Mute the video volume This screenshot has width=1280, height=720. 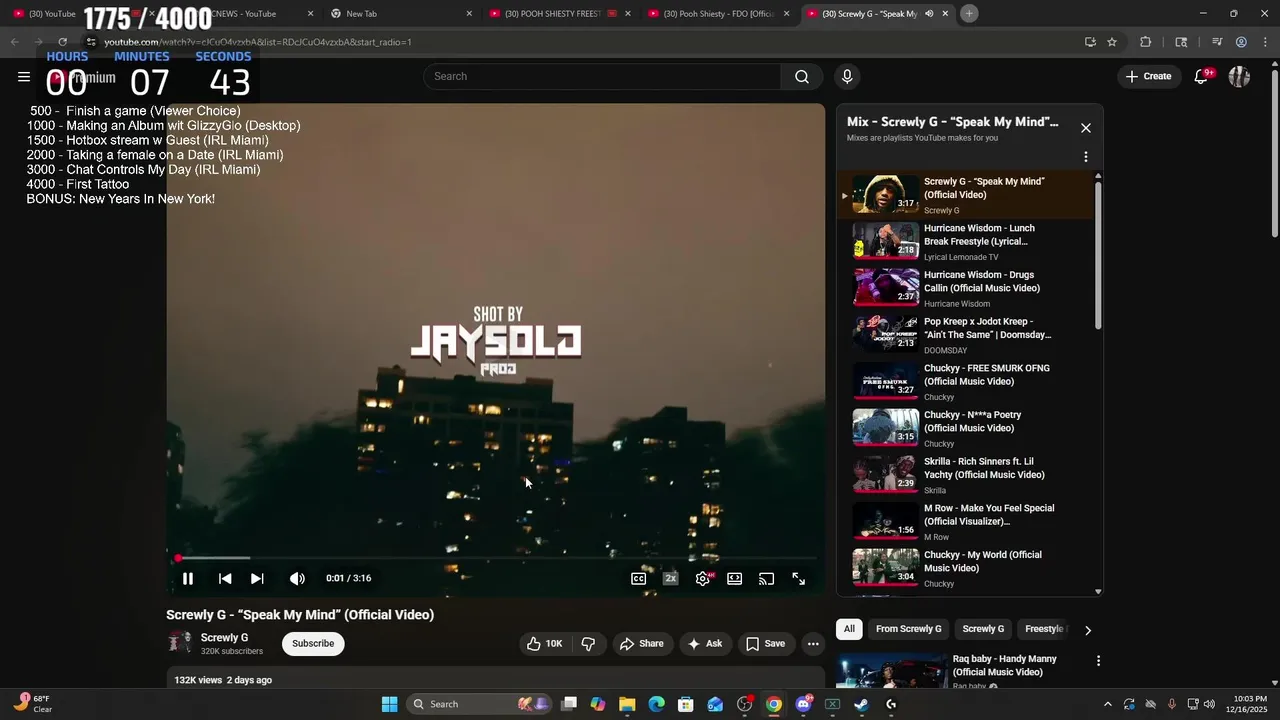[x=297, y=578]
